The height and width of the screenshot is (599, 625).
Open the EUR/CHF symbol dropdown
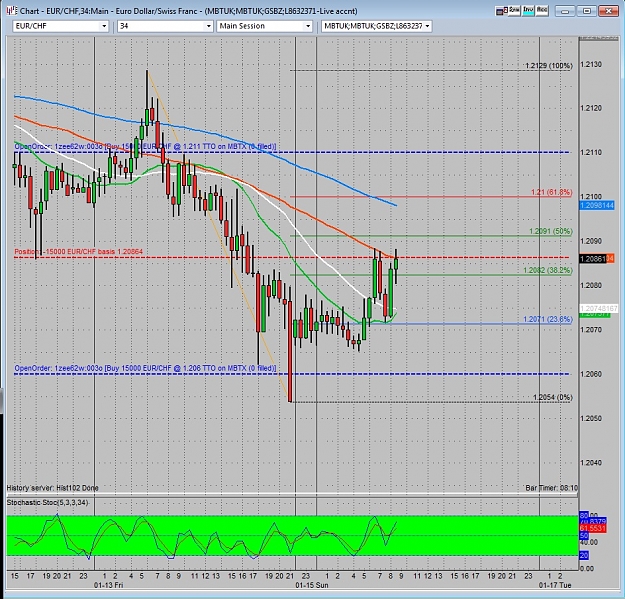pyautogui.click(x=104, y=26)
